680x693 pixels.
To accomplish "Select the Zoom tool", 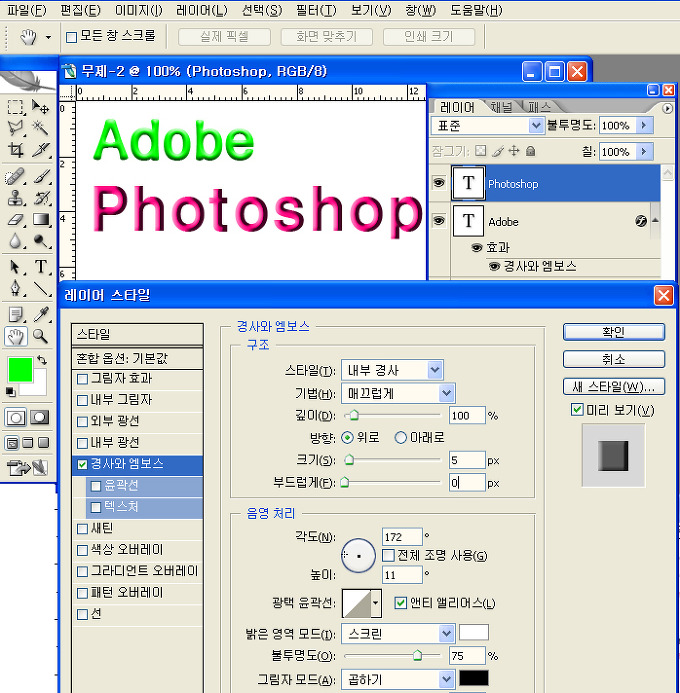I will 40,337.
